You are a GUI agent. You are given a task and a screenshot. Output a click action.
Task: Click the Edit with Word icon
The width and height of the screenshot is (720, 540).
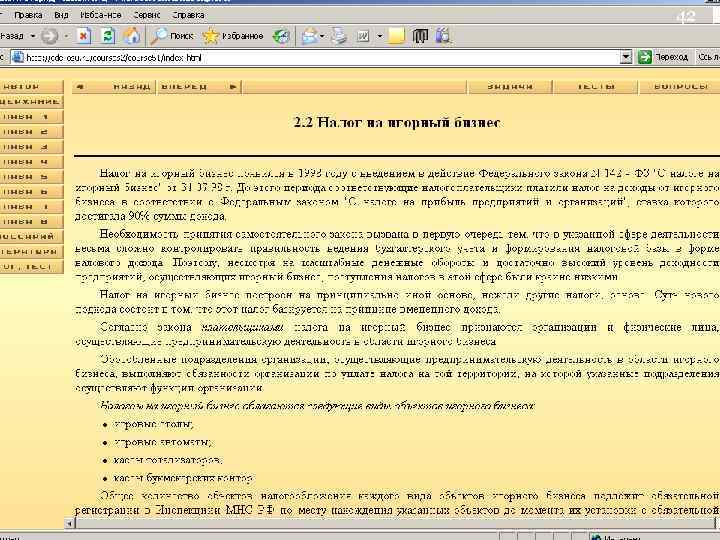(363, 36)
